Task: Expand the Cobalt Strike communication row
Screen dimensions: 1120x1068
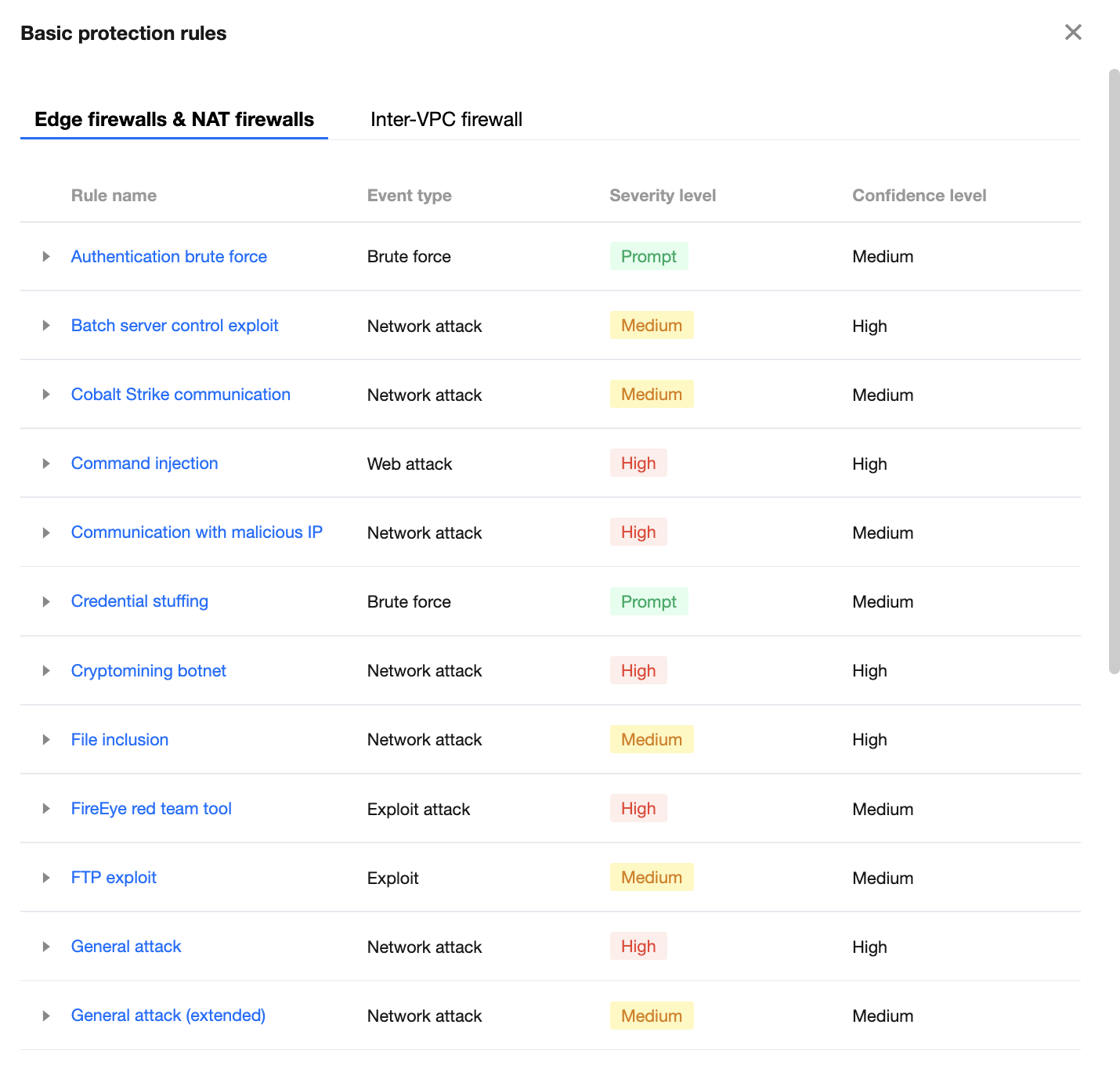Action: pos(46,395)
